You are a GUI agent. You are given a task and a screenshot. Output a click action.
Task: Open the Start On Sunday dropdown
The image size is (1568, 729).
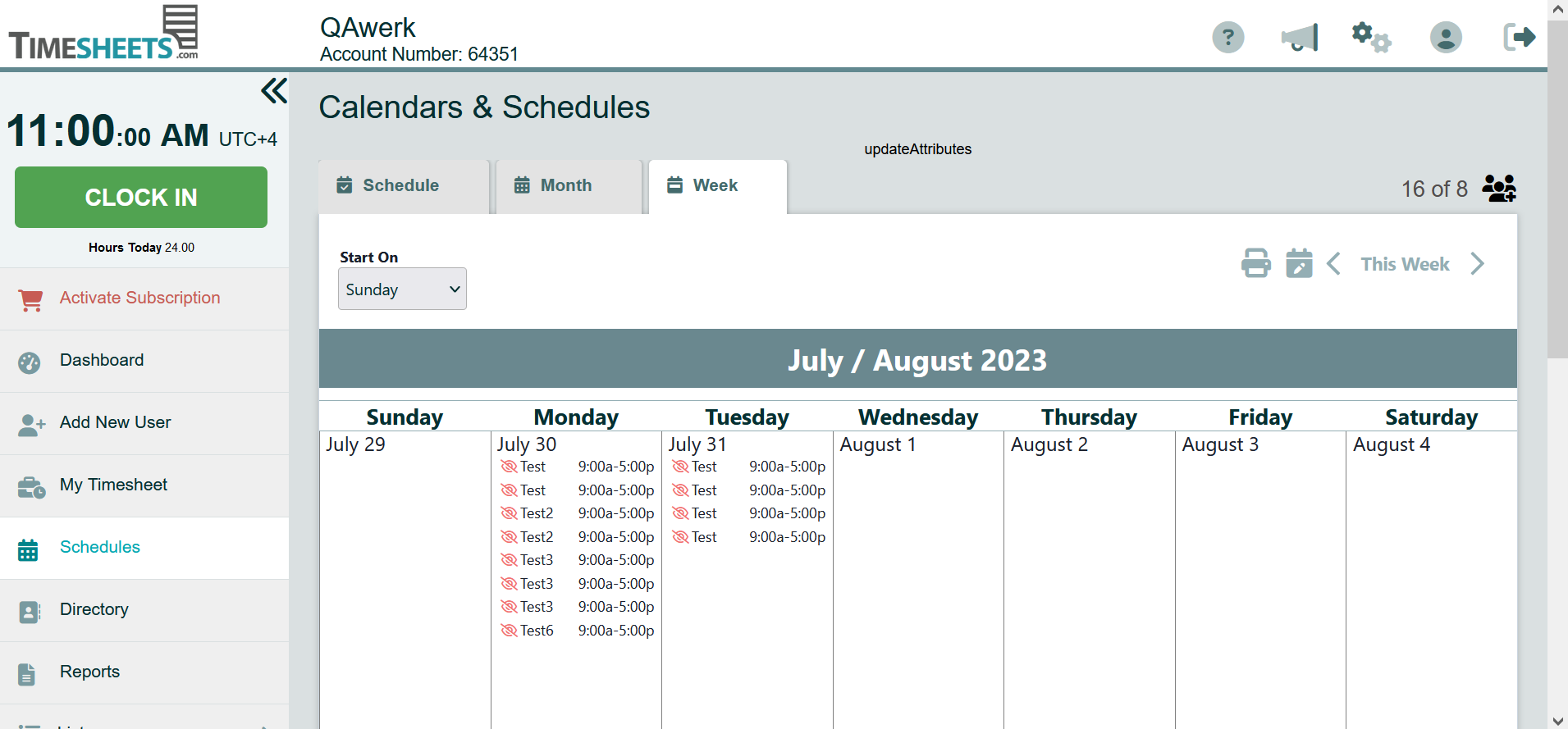(402, 289)
